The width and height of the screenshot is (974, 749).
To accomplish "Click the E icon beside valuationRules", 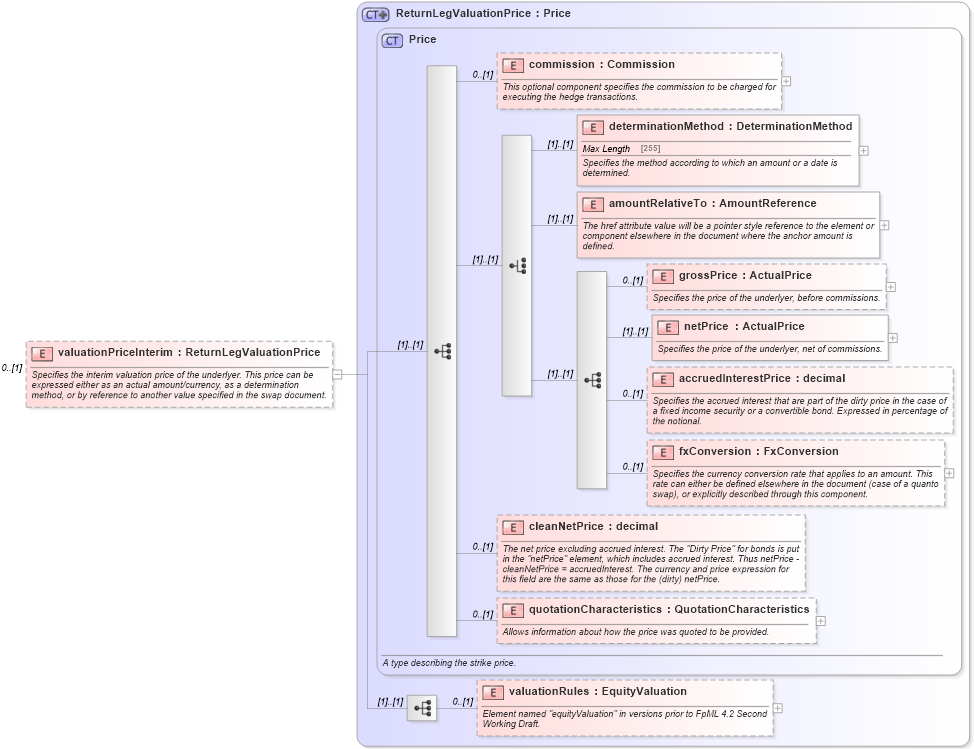I will point(493,692).
